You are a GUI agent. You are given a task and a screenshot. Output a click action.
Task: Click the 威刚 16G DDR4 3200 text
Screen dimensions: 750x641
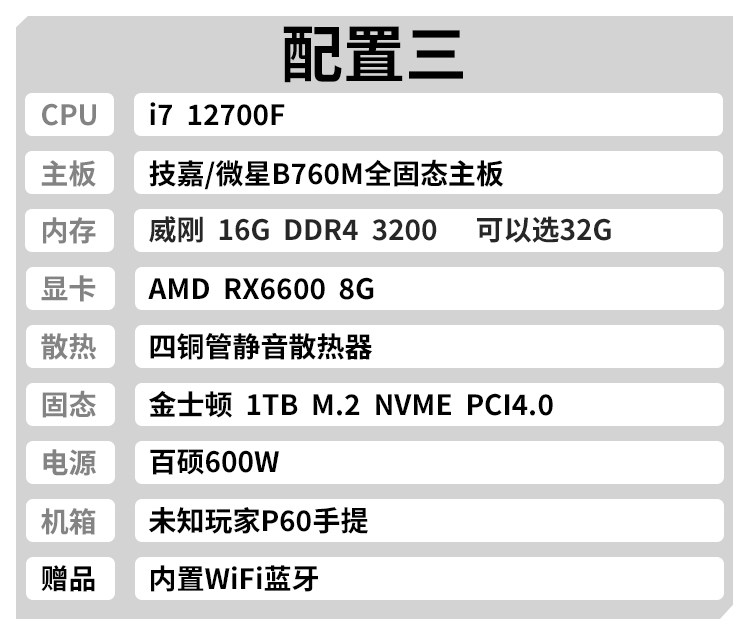tap(292, 231)
